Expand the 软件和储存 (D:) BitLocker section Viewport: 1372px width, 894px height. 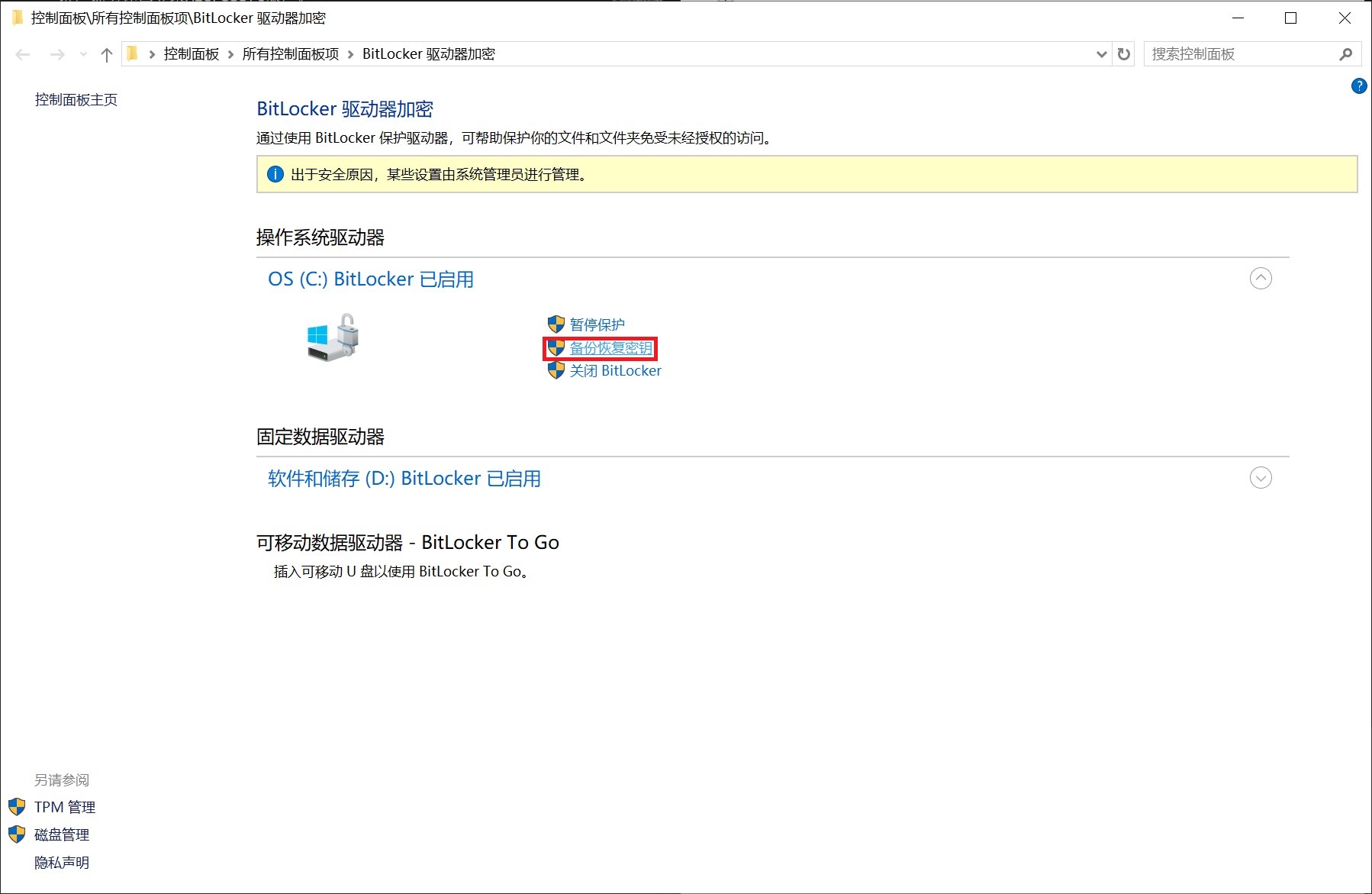click(1261, 478)
